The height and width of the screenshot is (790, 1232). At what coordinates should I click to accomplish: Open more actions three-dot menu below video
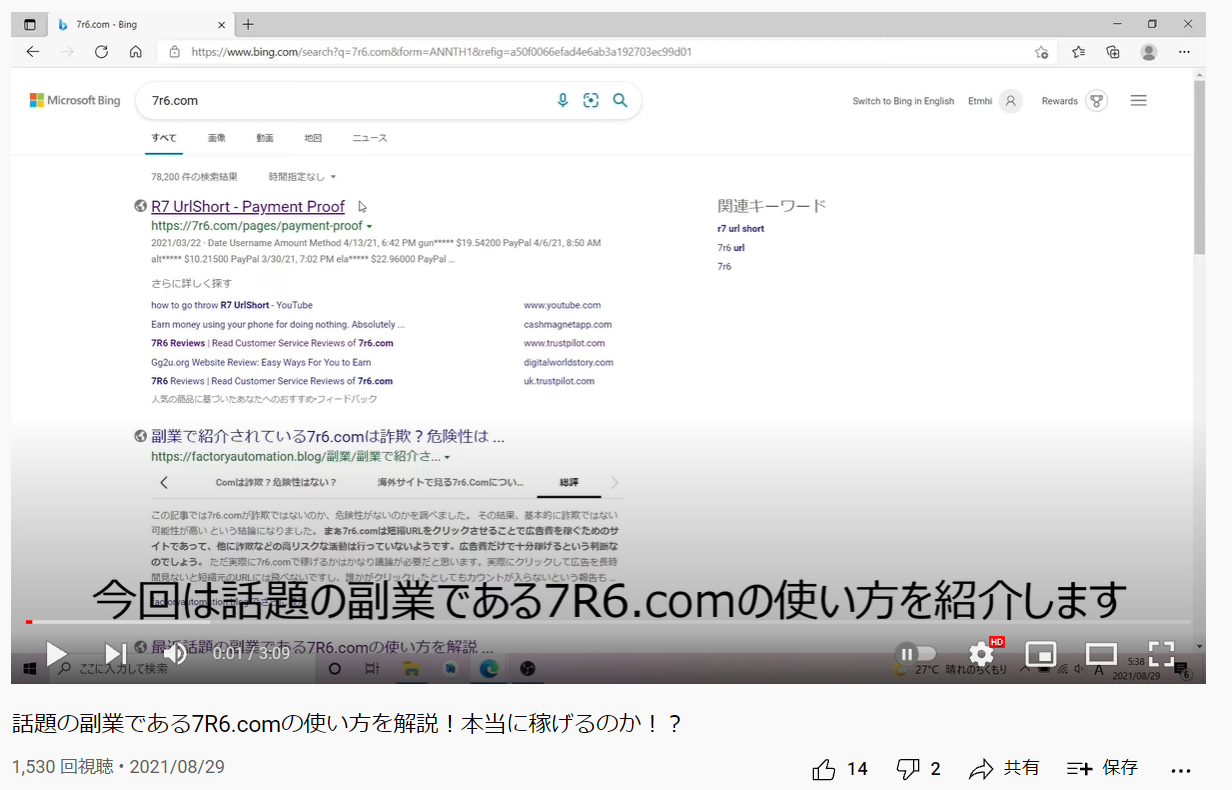tap(1181, 770)
